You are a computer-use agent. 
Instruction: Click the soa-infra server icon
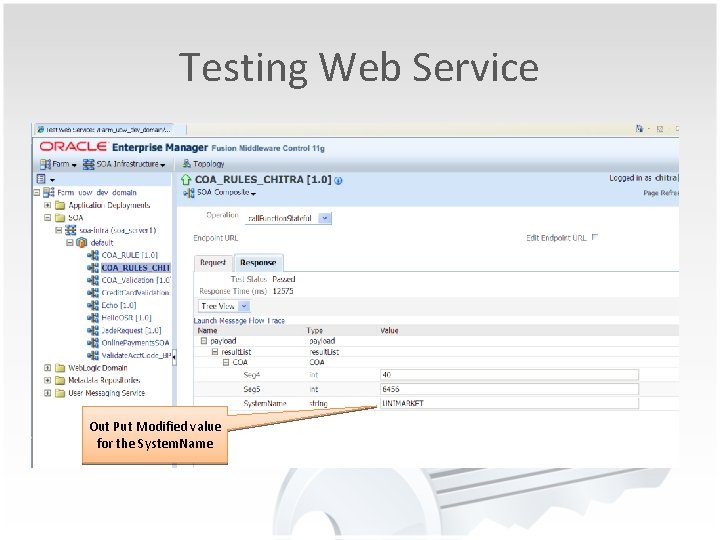71,230
